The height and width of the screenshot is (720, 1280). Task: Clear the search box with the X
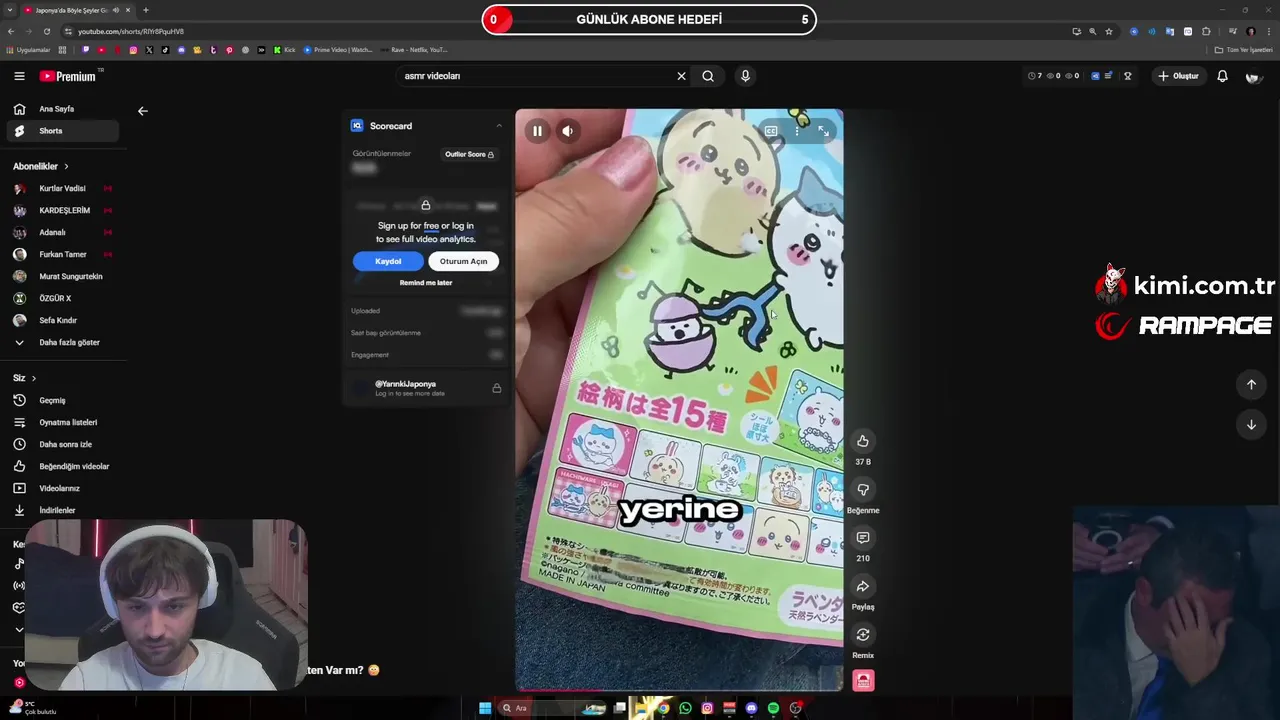[x=681, y=76]
